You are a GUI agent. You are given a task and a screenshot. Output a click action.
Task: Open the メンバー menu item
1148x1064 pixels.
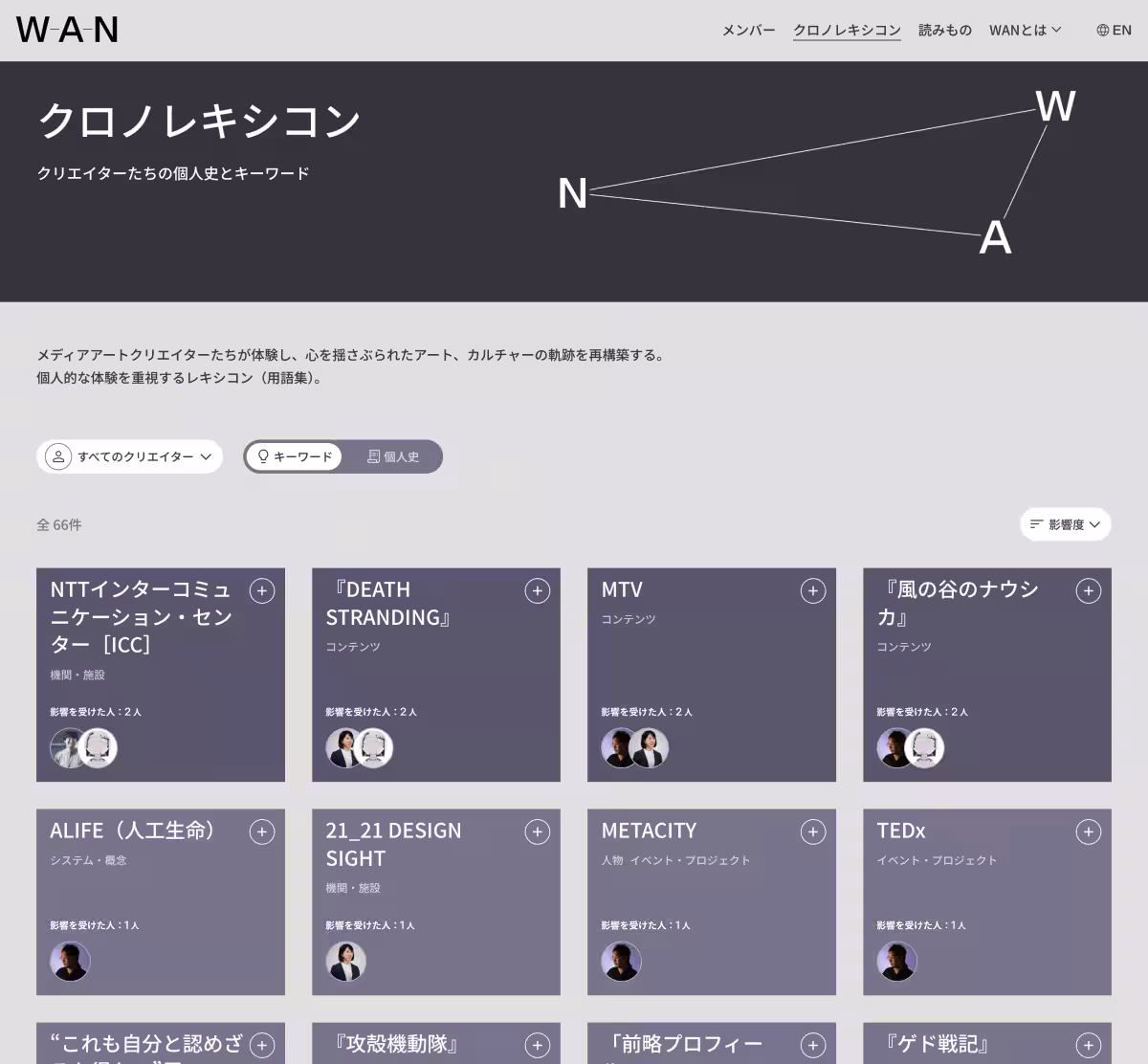749,30
